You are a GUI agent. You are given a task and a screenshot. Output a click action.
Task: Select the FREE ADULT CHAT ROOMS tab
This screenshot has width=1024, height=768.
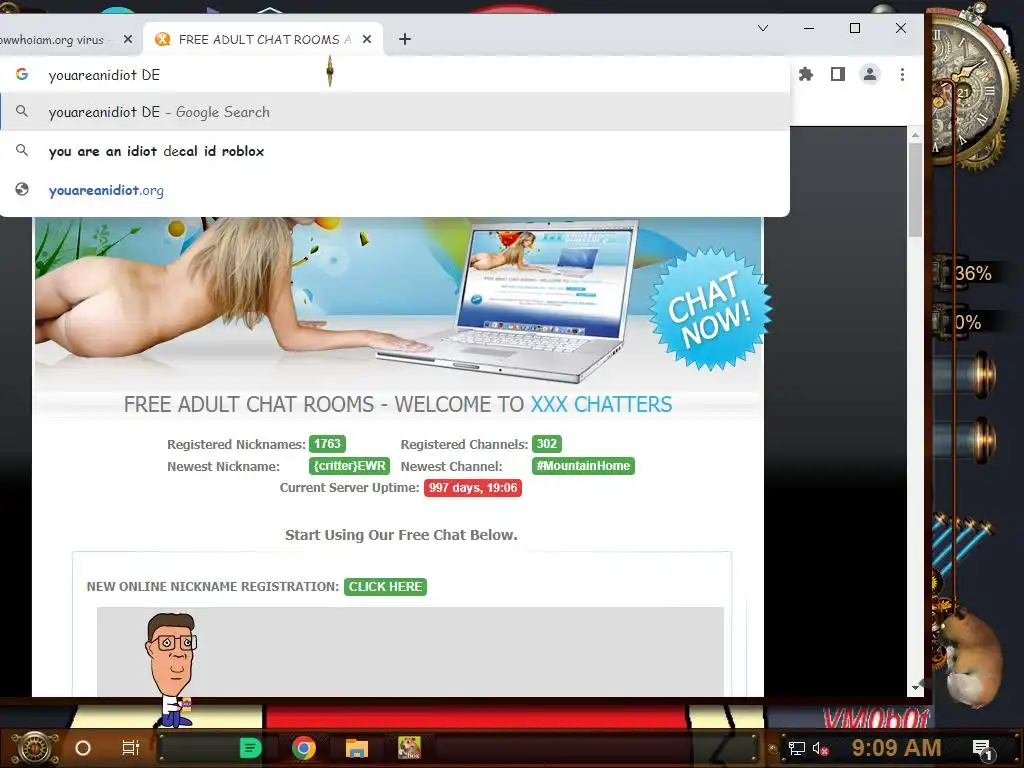(261, 40)
